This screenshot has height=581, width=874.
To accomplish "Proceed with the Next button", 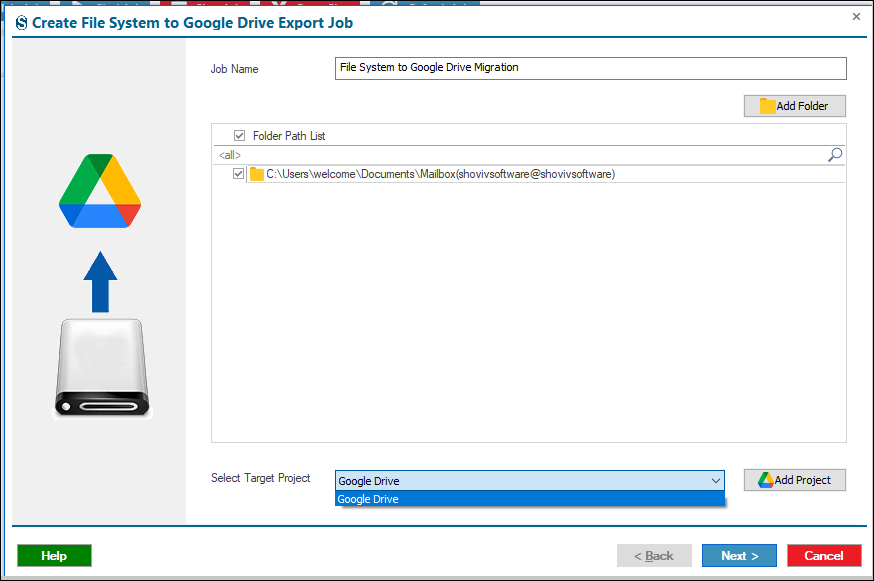I will (x=739, y=555).
